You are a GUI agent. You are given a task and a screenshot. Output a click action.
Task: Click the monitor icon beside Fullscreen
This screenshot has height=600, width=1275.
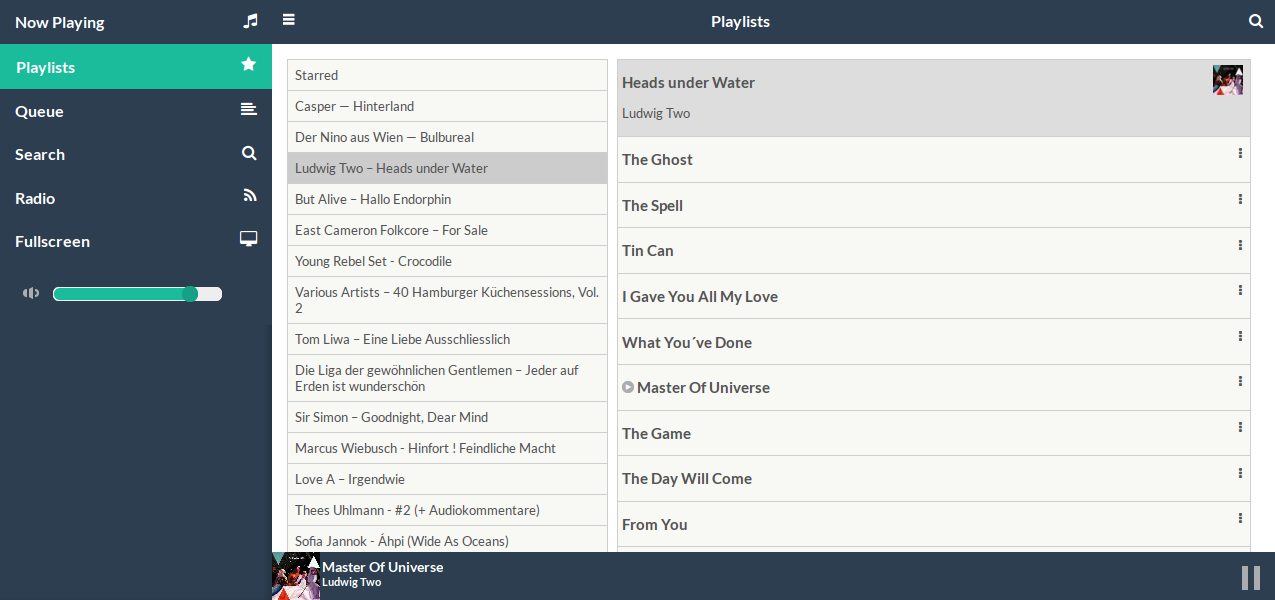(x=248, y=240)
